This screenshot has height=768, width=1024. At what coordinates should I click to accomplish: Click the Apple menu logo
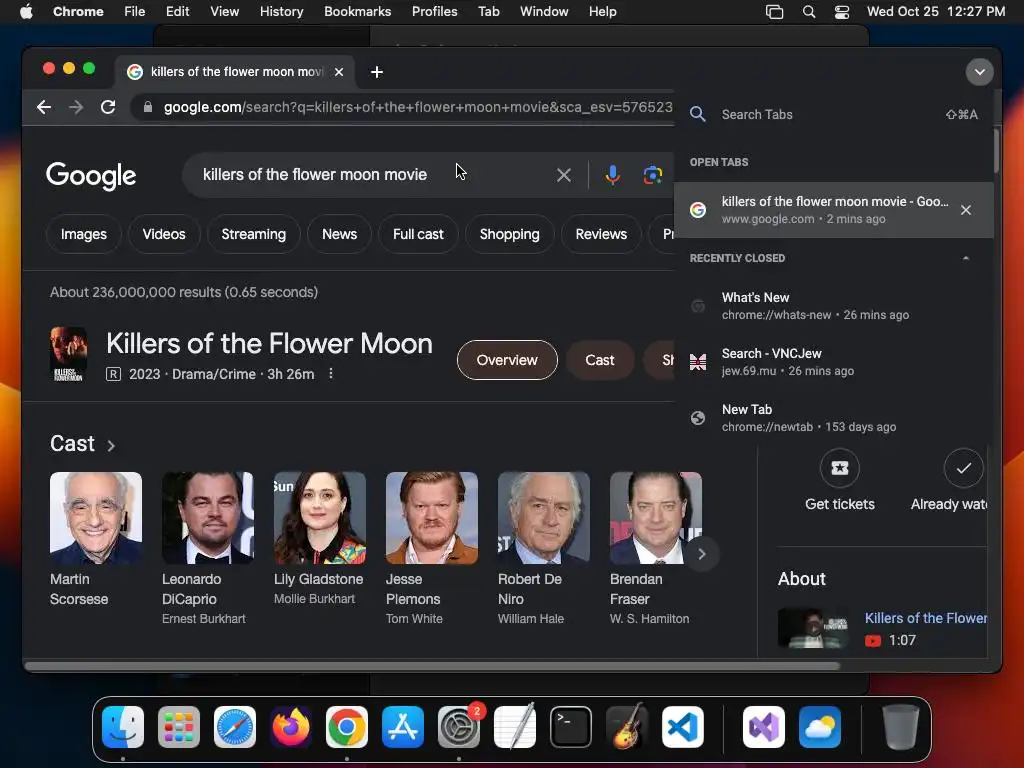click(26, 12)
